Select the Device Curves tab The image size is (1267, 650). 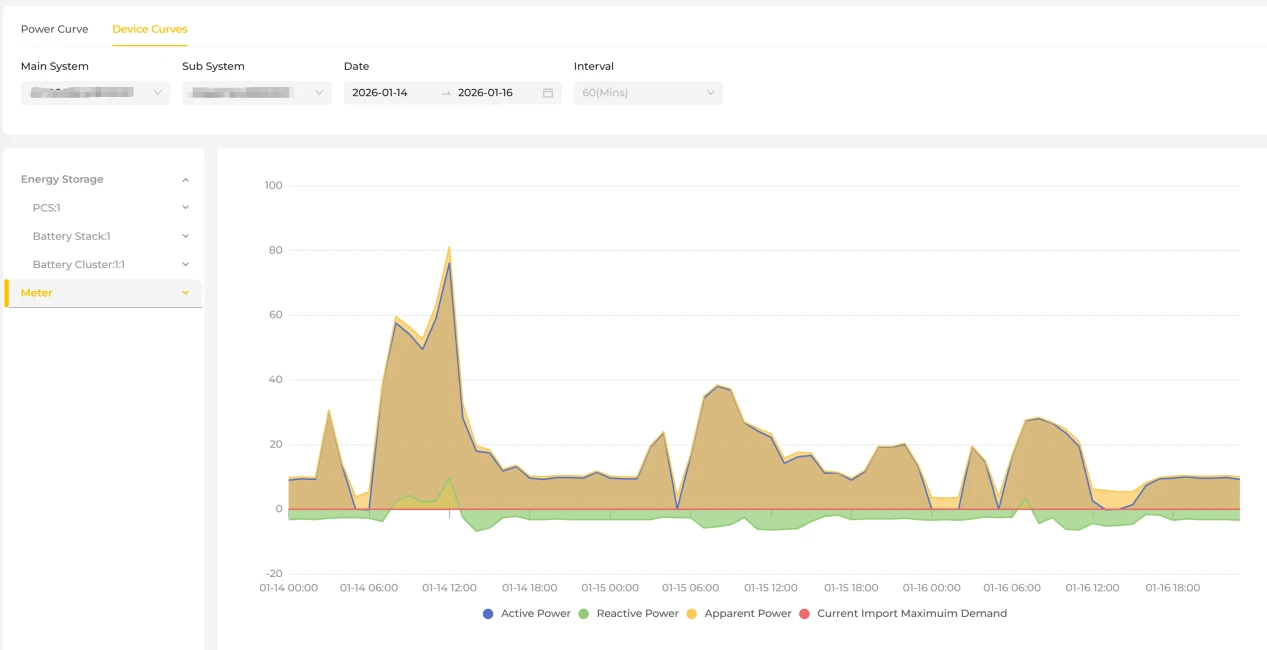point(150,29)
